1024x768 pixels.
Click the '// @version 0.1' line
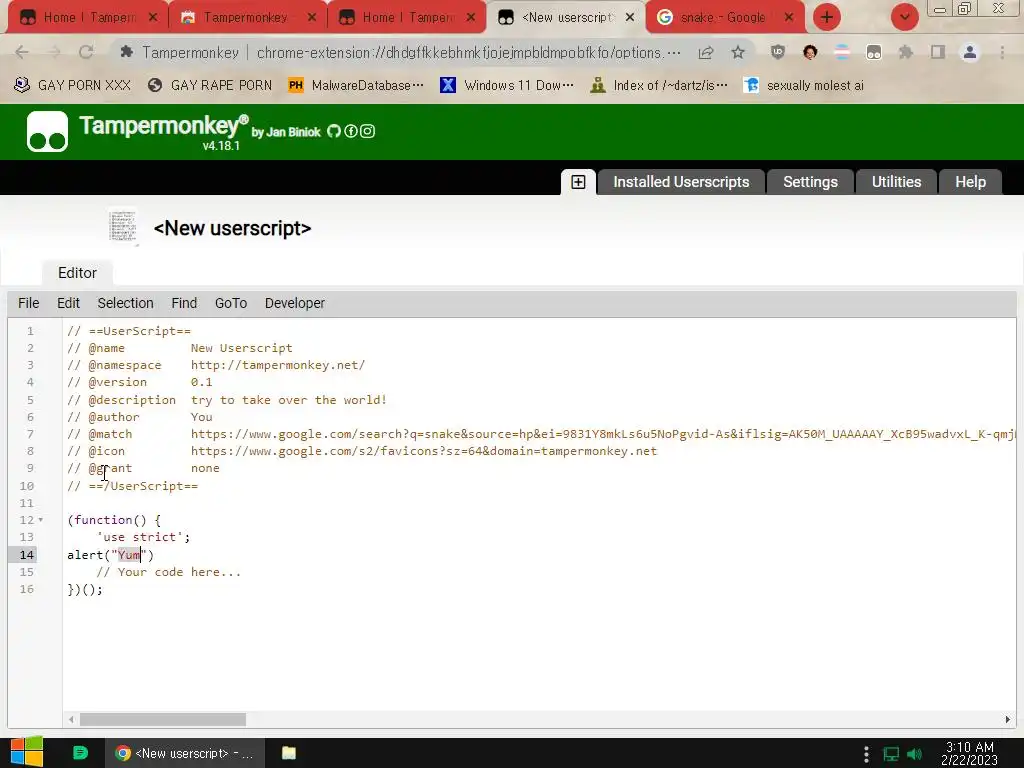(x=140, y=382)
